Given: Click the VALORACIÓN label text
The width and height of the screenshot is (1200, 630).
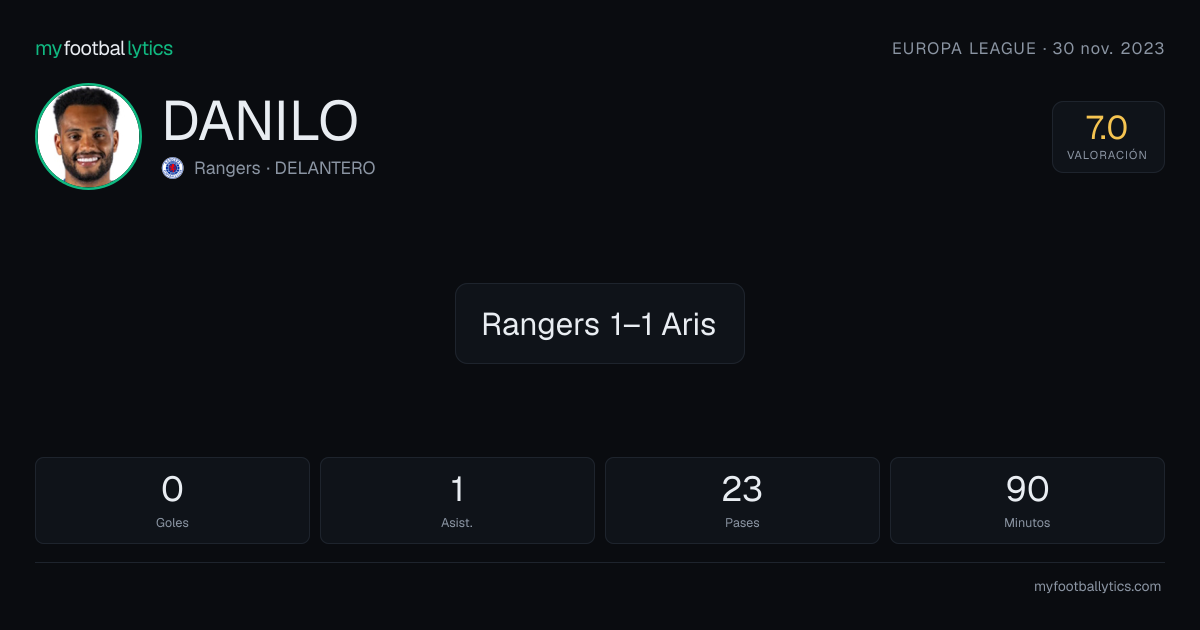Looking at the screenshot, I should [x=1107, y=155].
